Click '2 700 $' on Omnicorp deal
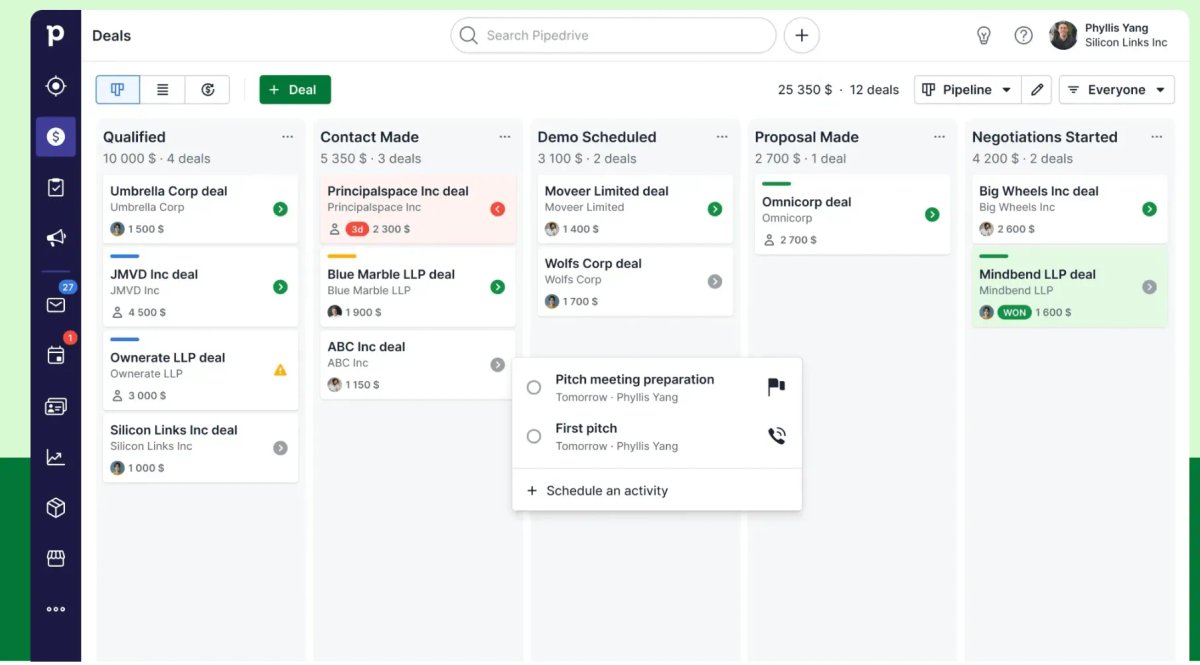Image resolution: width=1200 pixels, height=665 pixels. click(798, 240)
